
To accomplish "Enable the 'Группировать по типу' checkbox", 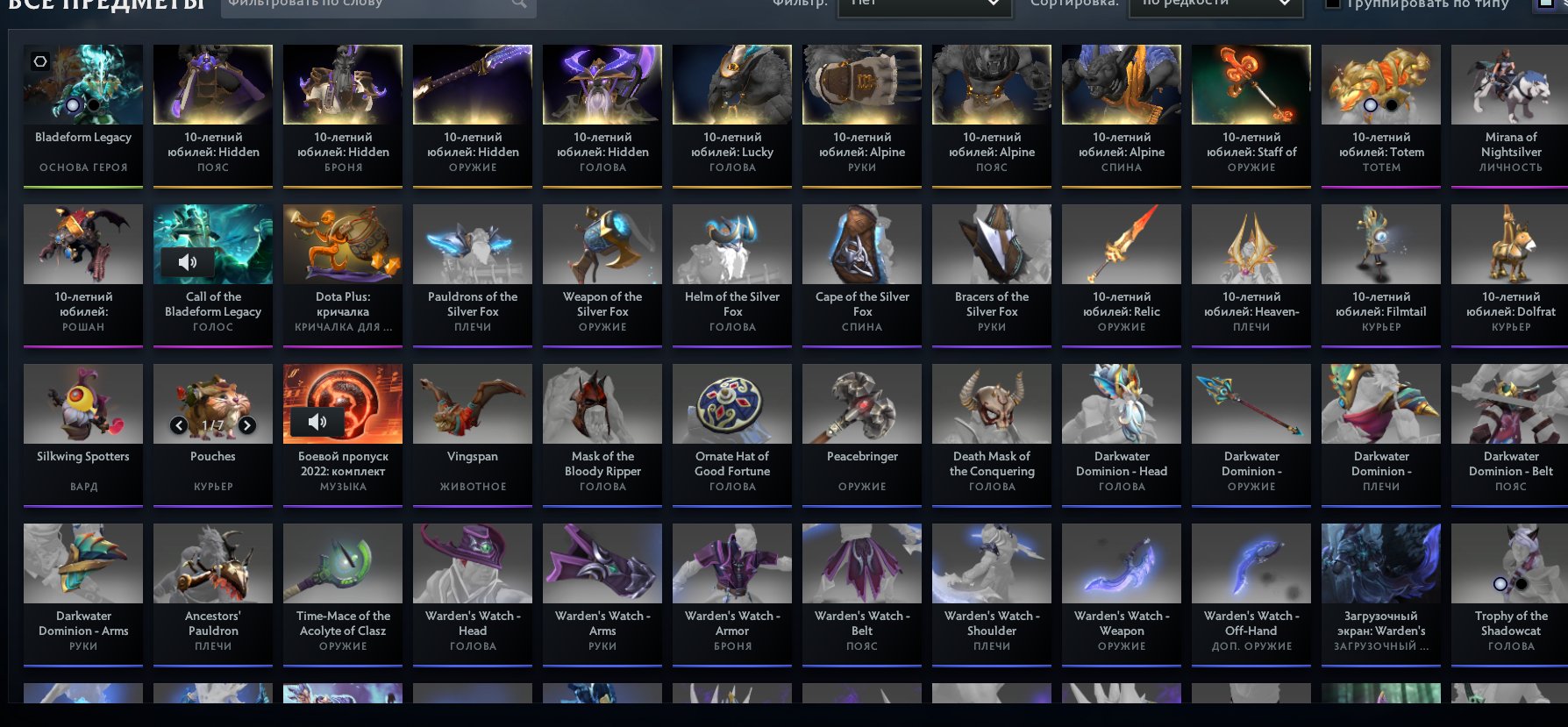I will (1333, 4).
